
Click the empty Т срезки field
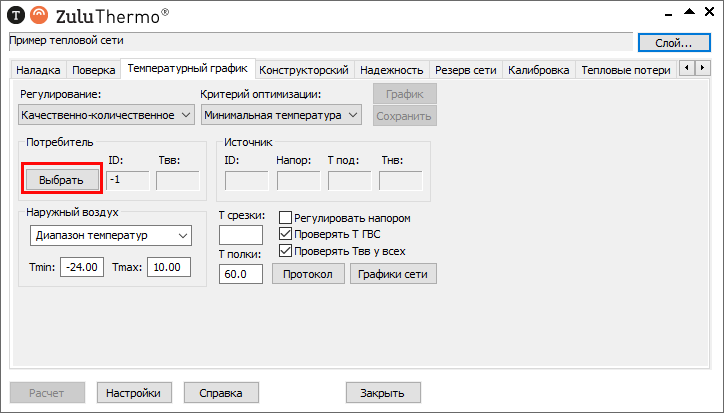click(241, 235)
